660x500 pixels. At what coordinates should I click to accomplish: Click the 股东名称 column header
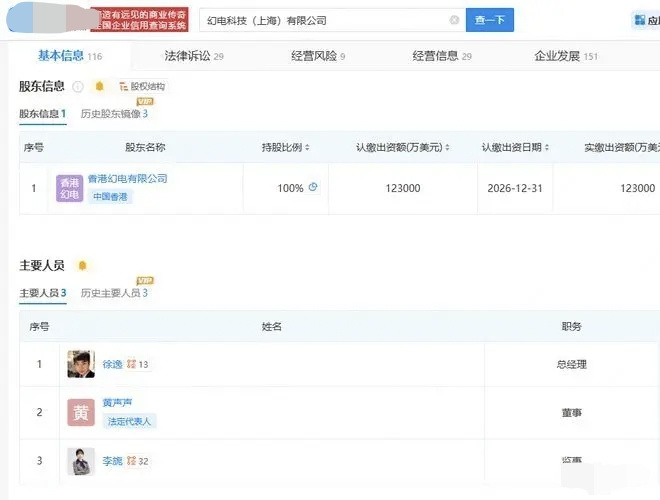145,147
